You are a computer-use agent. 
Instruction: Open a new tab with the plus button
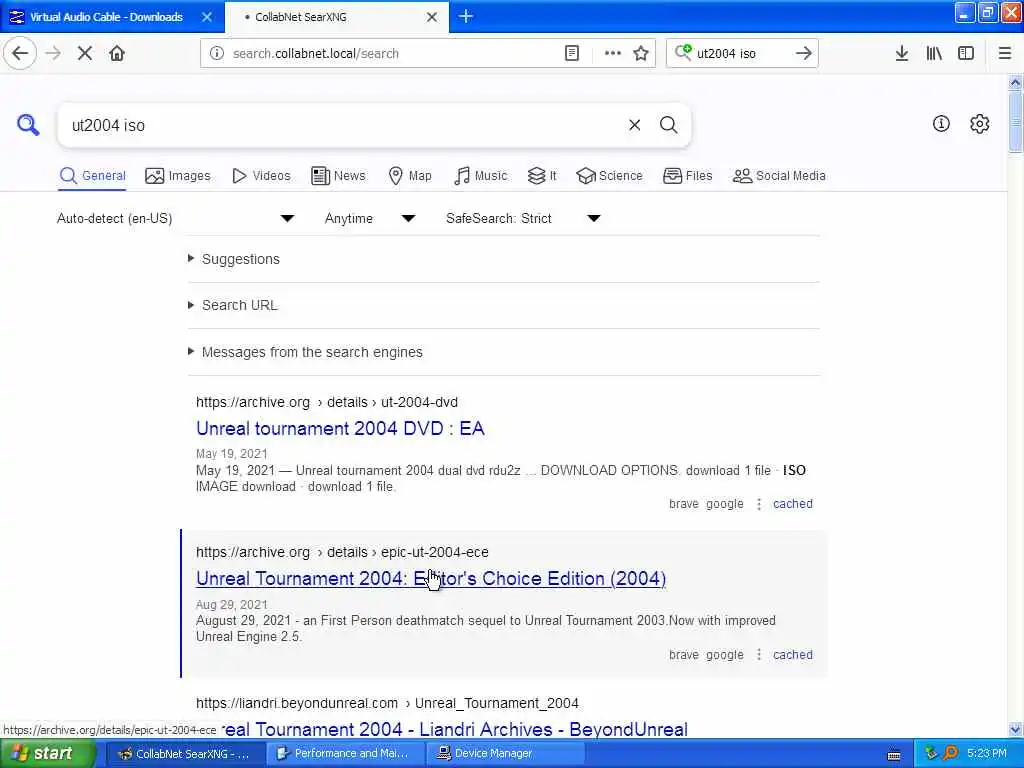466,16
